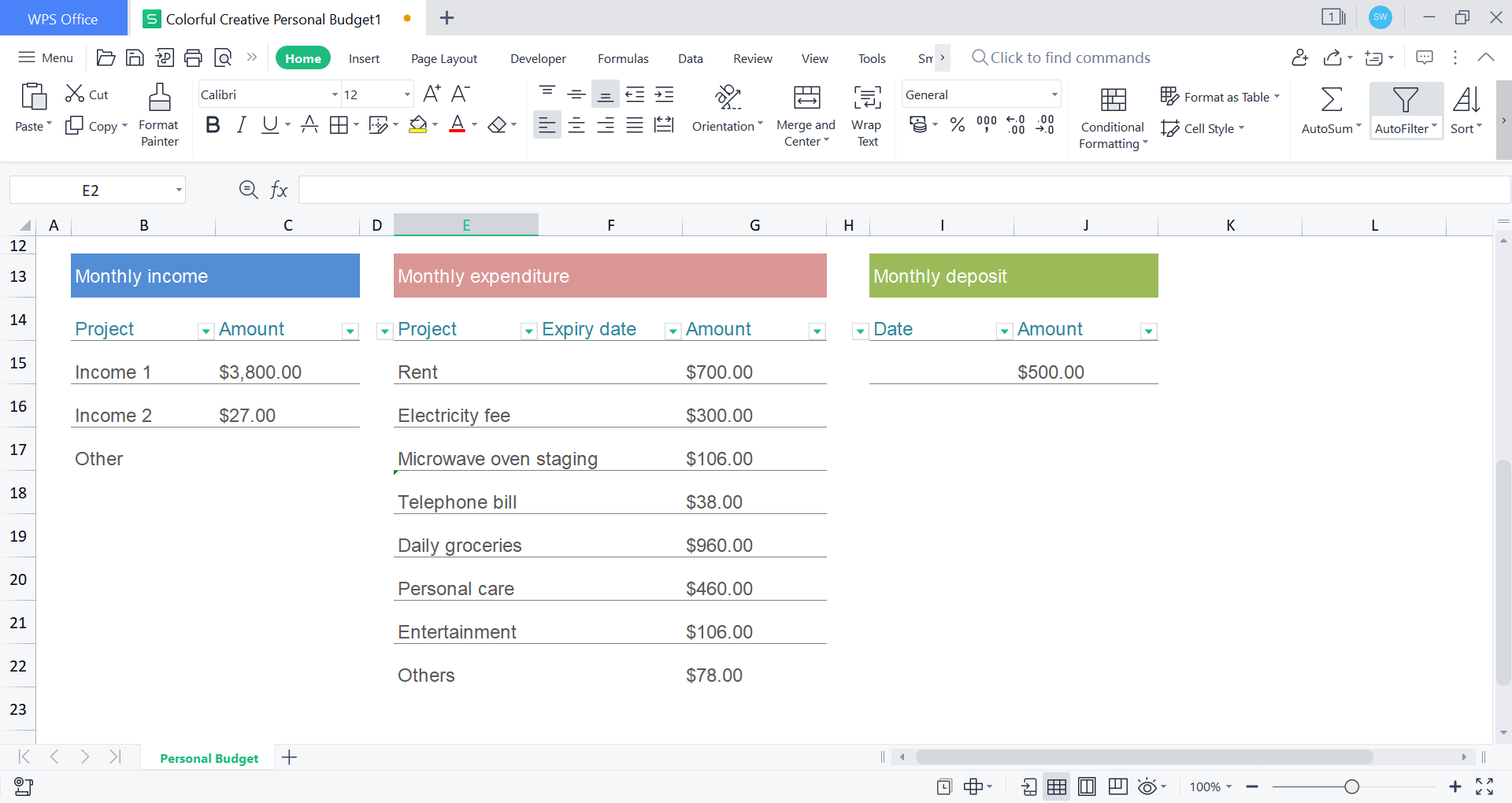The height and width of the screenshot is (803, 1512).
Task: Click the Menu button
Action: pyautogui.click(x=46, y=57)
